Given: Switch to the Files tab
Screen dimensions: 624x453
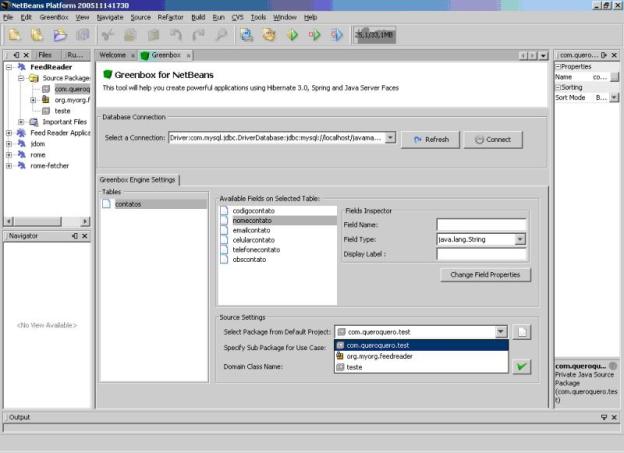Looking at the screenshot, I should (45, 55).
